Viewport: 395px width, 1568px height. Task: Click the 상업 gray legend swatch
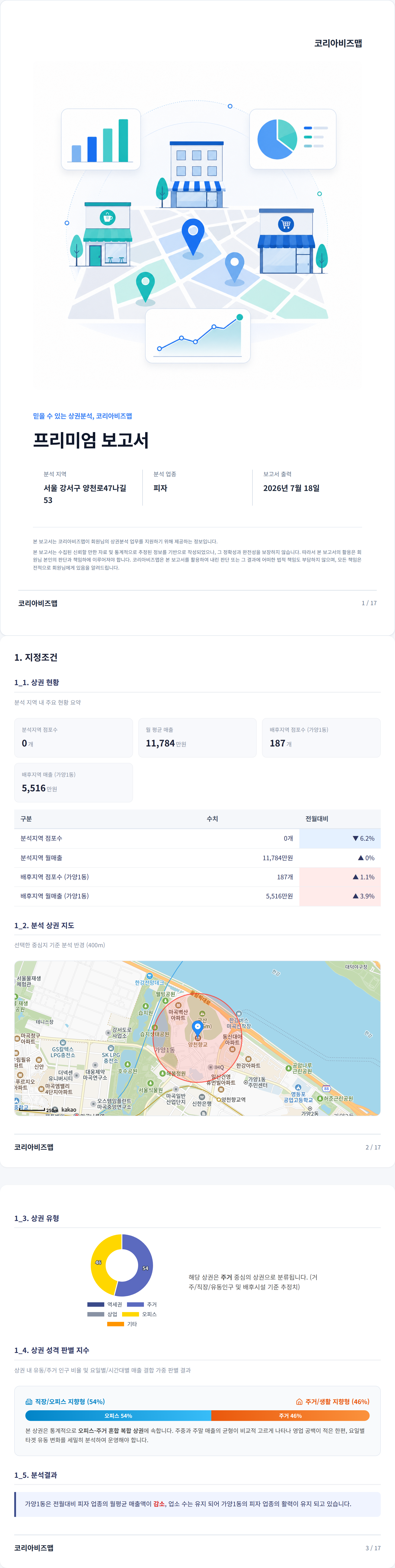[96, 1314]
